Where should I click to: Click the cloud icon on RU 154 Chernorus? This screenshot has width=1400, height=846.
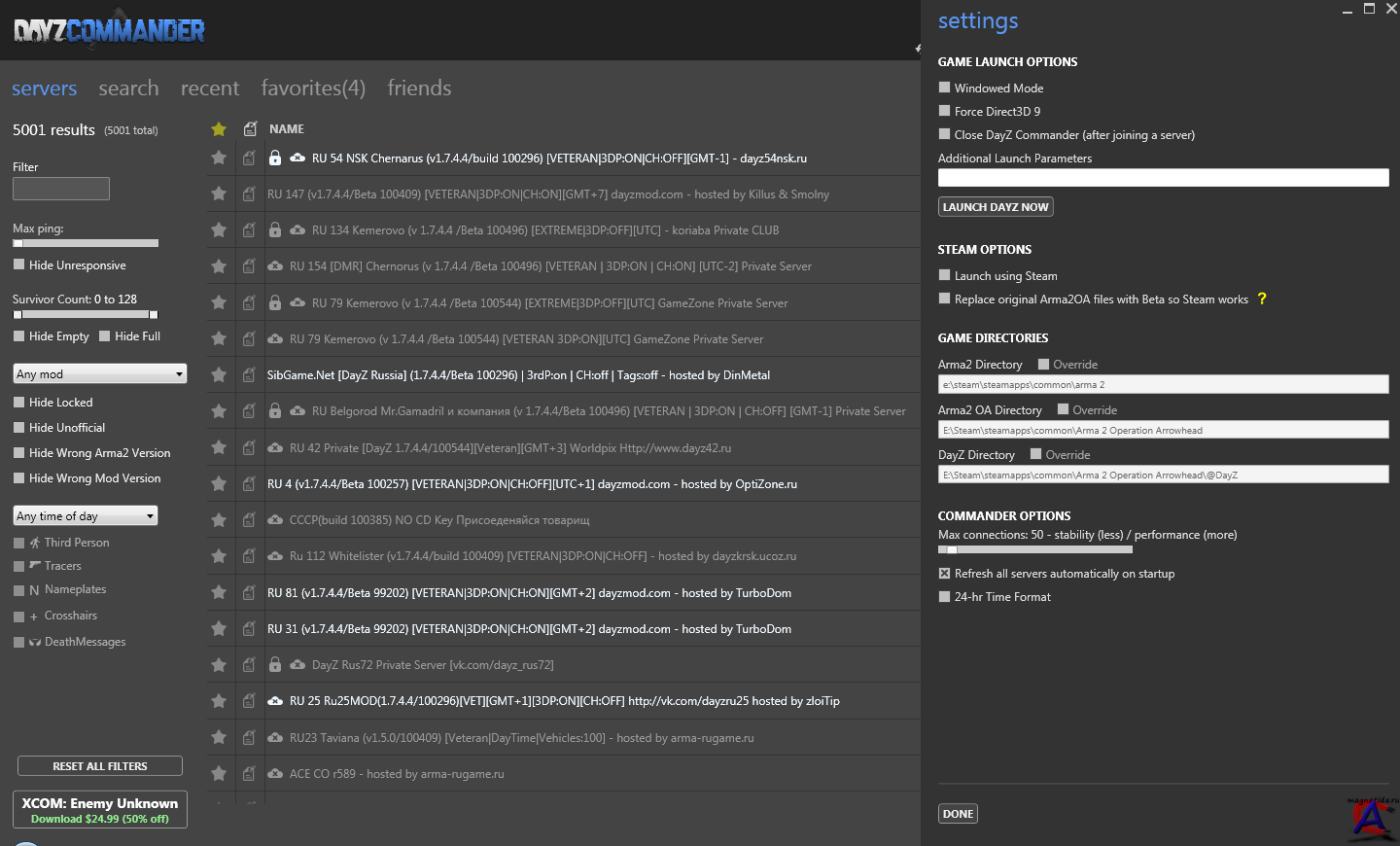(275, 266)
